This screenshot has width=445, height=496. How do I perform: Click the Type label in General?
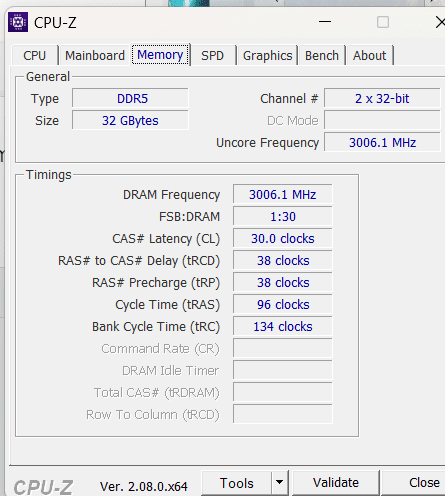pyautogui.click(x=45, y=99)
